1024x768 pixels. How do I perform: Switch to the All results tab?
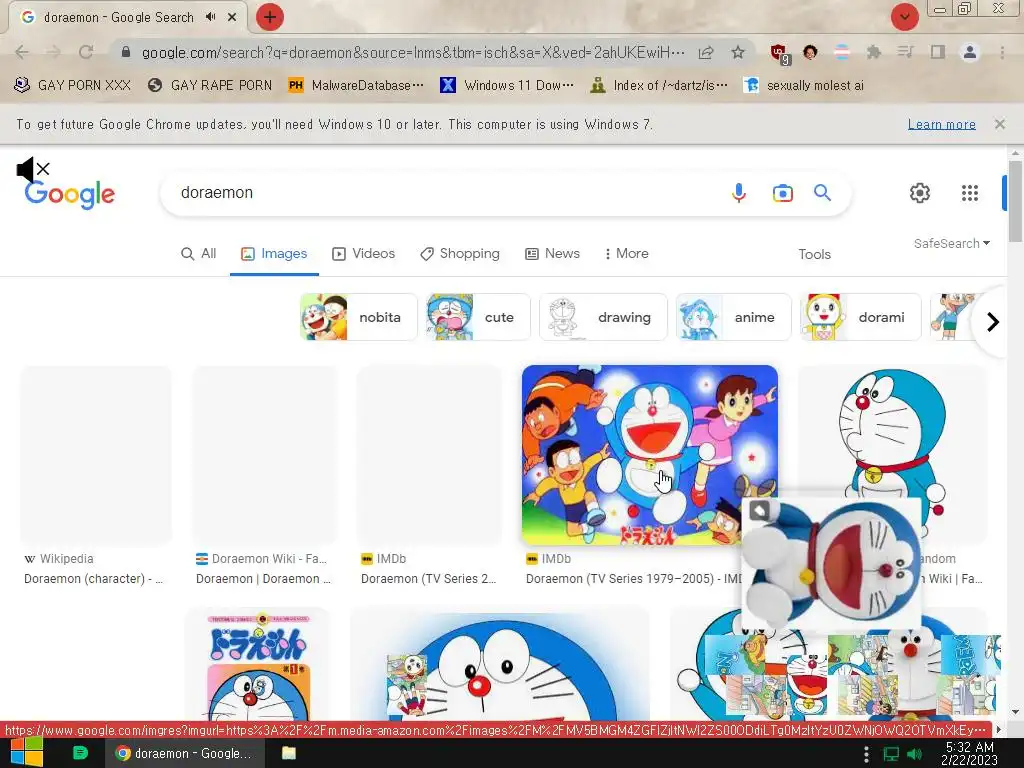point(199,253)
